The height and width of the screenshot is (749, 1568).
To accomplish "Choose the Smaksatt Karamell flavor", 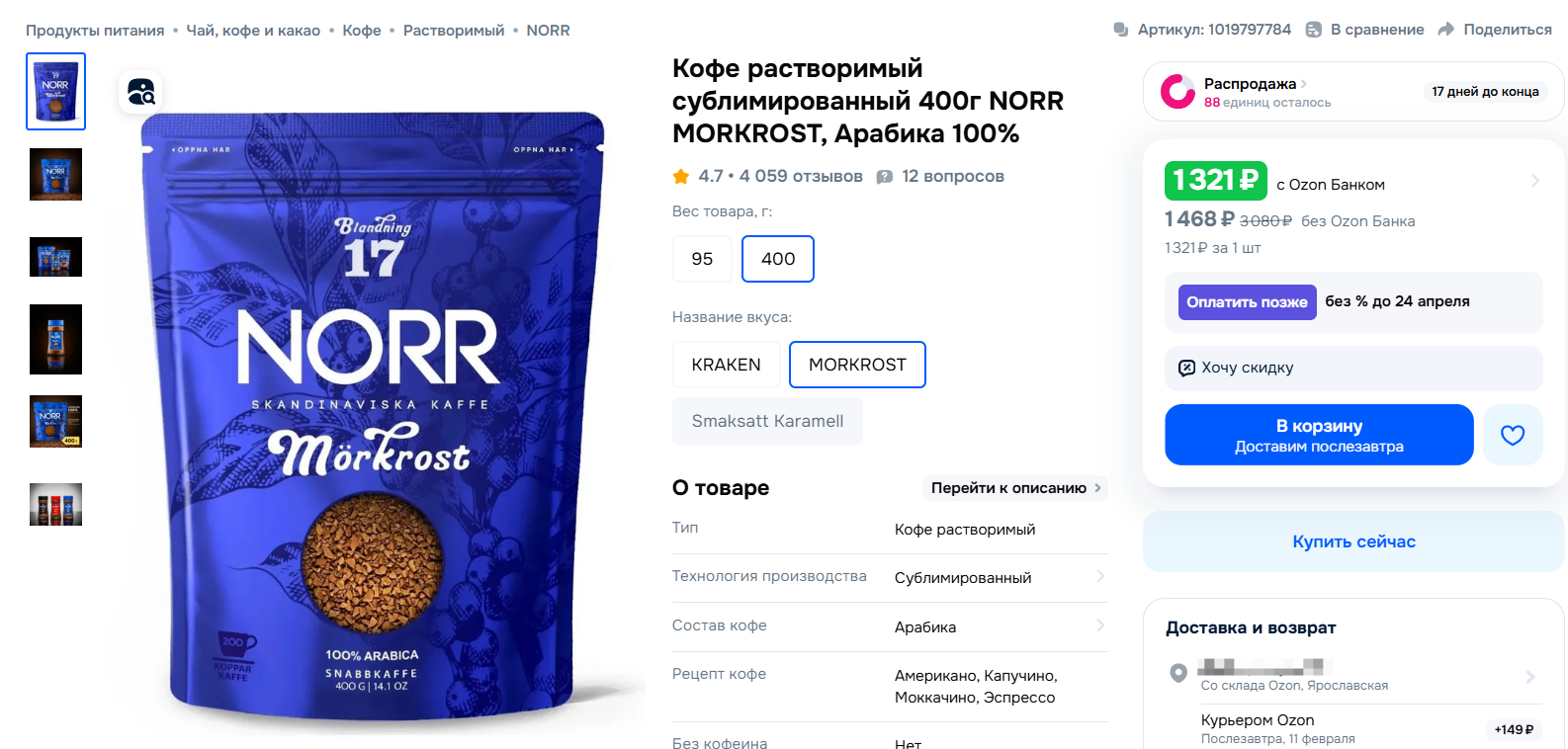I will pyautogui.click(x=767, y=421).
